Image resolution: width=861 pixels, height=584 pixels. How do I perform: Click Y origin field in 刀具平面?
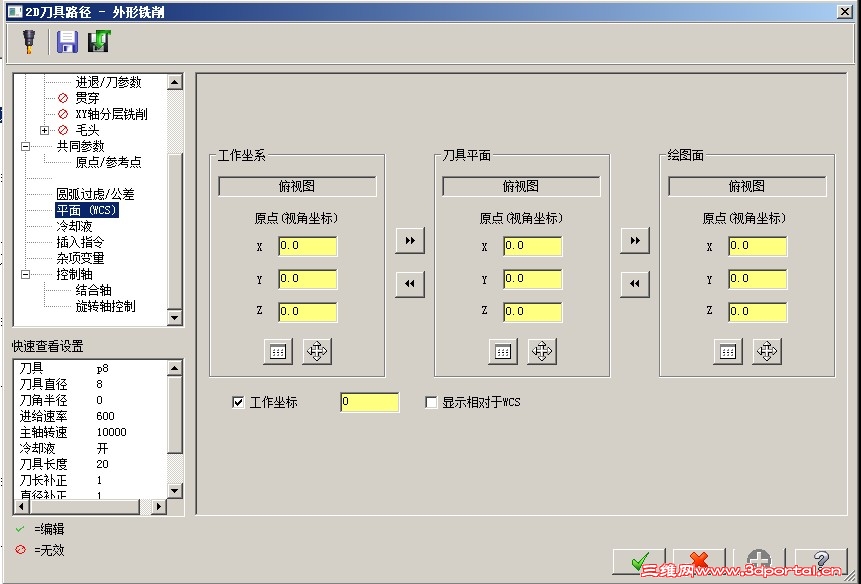[533, 279]
